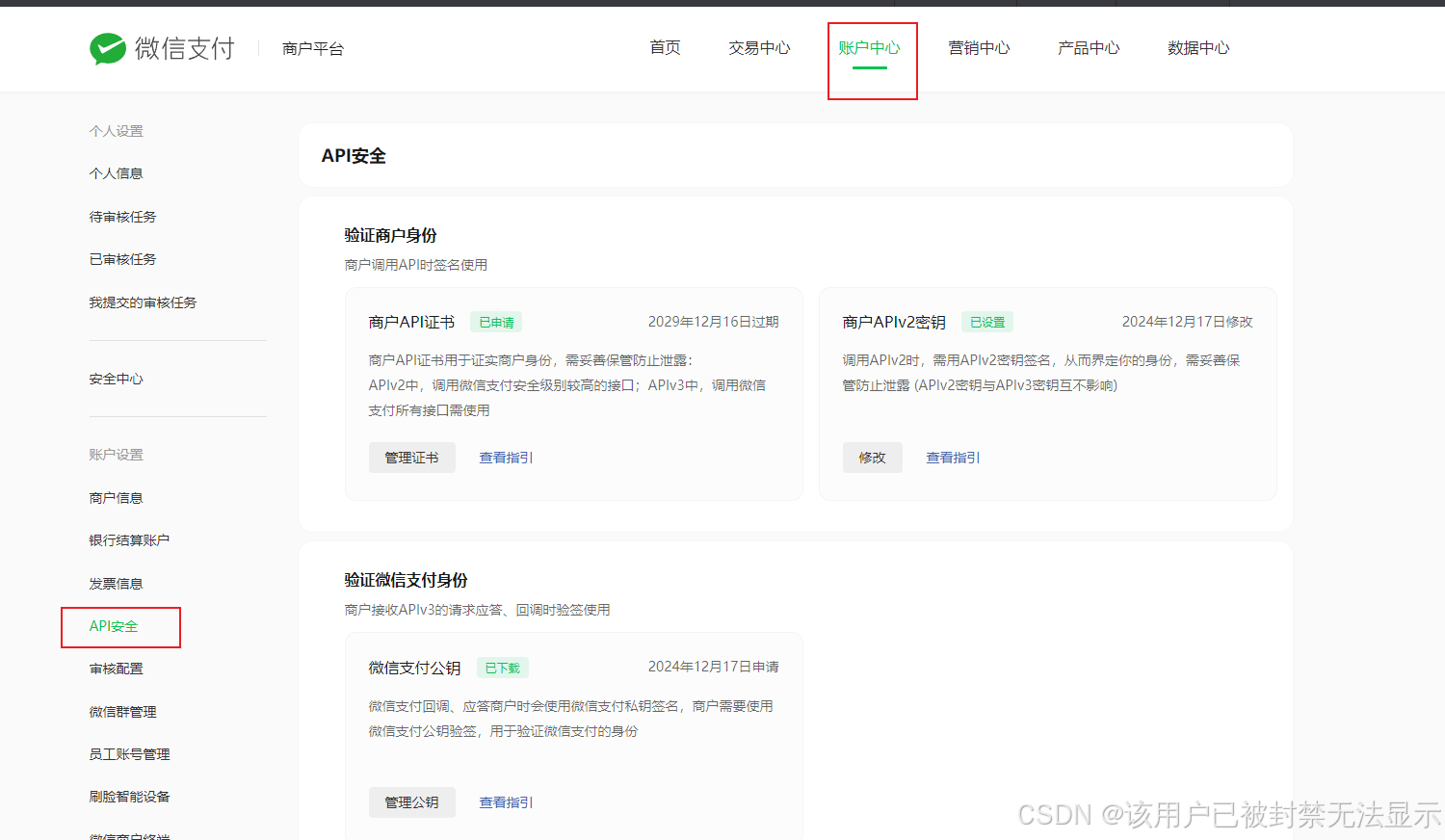Select the 账户中心 navigation tab
Image resolution: width=1445 pixels, height=840 pixels.
870,48
